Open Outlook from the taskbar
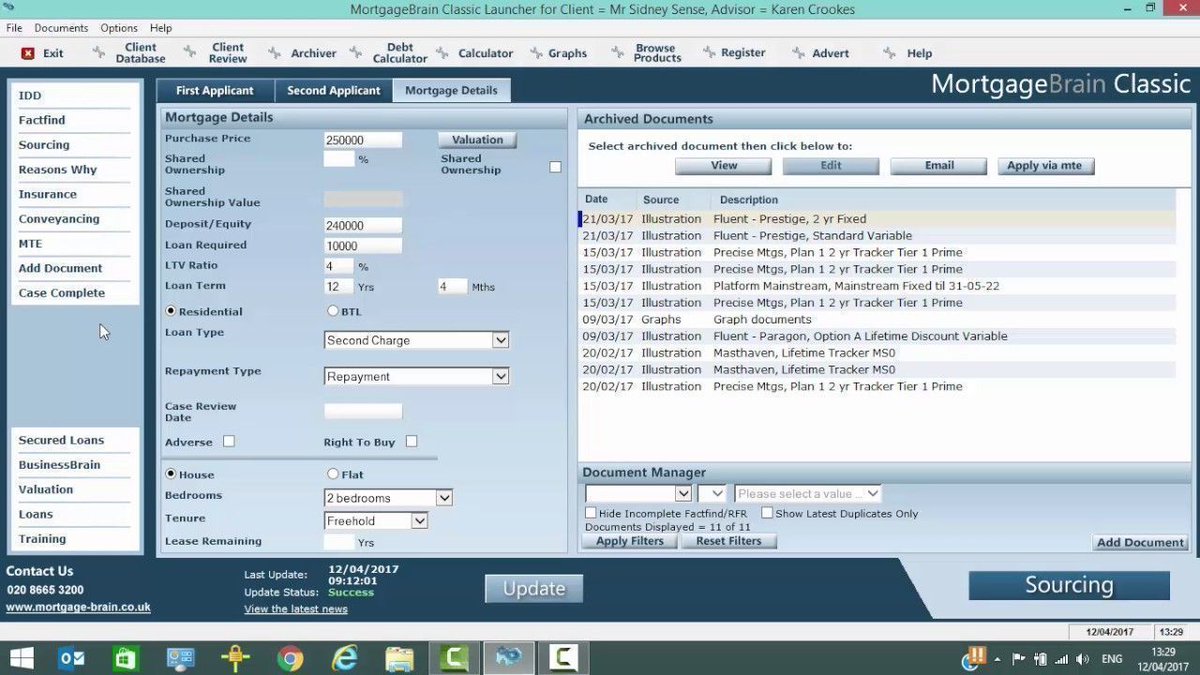The height and width of the screenshot is (675, 1200). click(72, 658)
